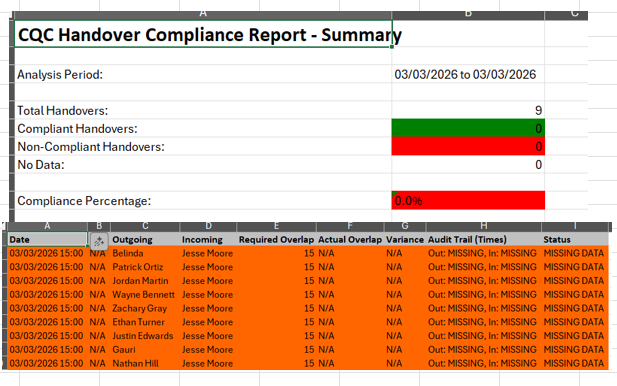The width and height of the screenshot is (617, 386).
Task: Click the green Compliant Handovers value cell
Action: (x=468, y=128)
